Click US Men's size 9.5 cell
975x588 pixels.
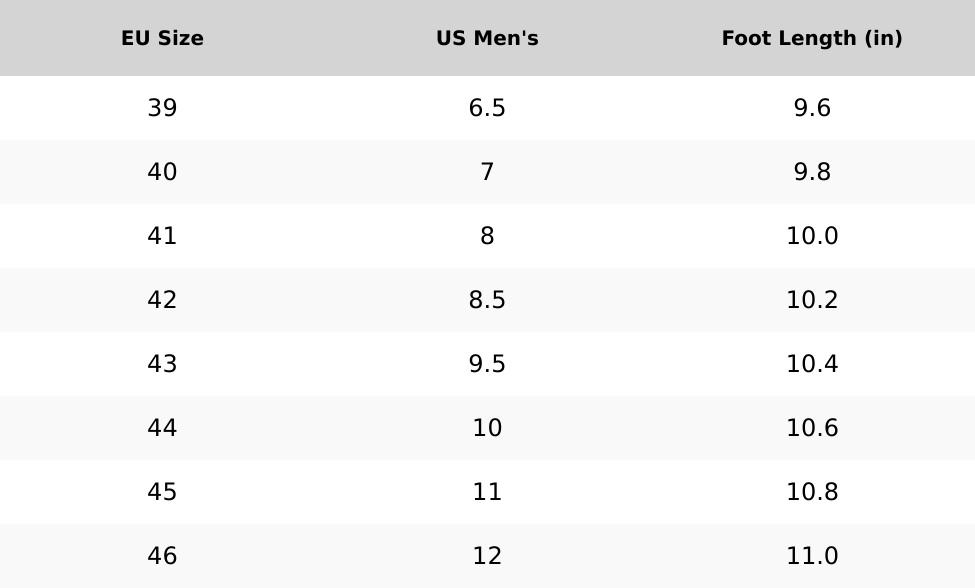point(487,364)
